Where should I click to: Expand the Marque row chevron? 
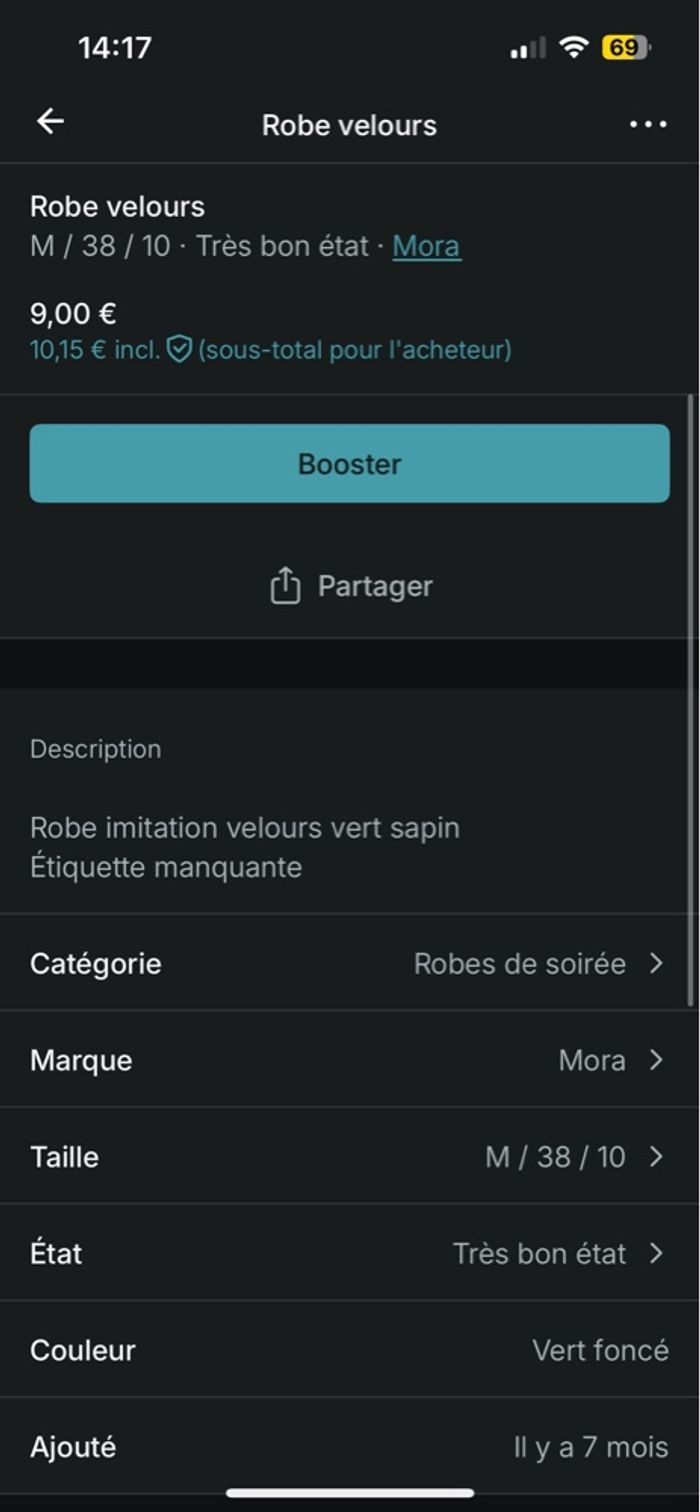[x=656, y=1060]
